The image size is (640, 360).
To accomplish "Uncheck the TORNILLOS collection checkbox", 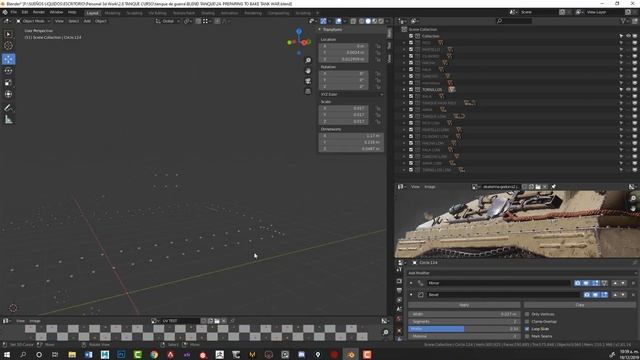I will click(x=411, y=89).
